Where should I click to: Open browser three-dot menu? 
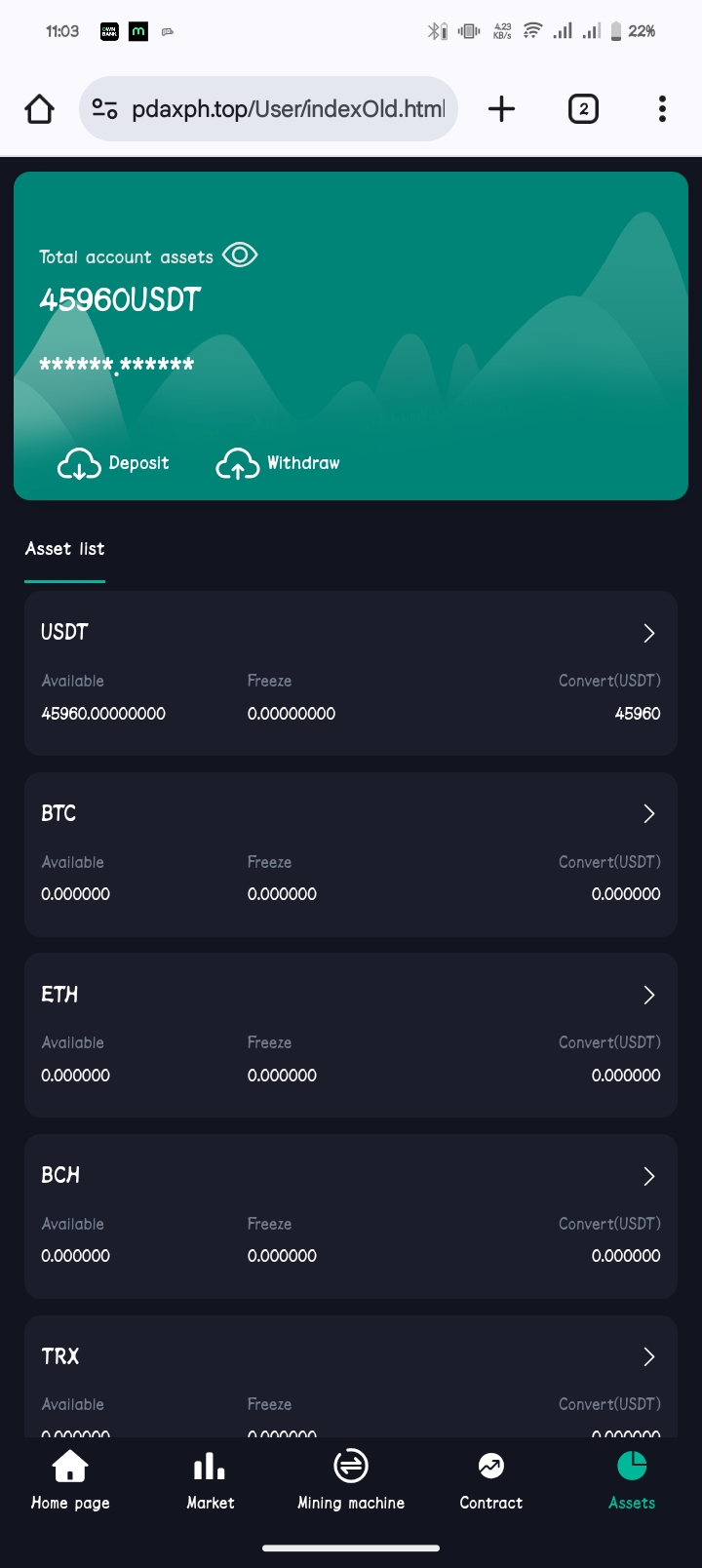click(662, 109)
